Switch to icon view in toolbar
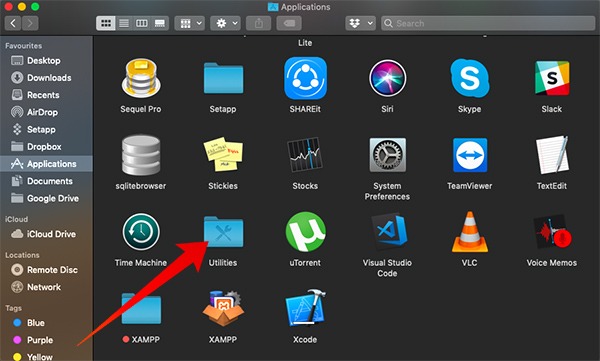 tap(106, 23)
